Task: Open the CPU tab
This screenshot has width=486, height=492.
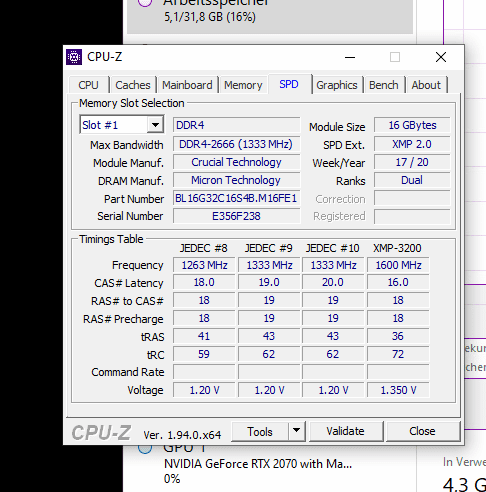Action: pyautogui.click(x=88, y=85)
